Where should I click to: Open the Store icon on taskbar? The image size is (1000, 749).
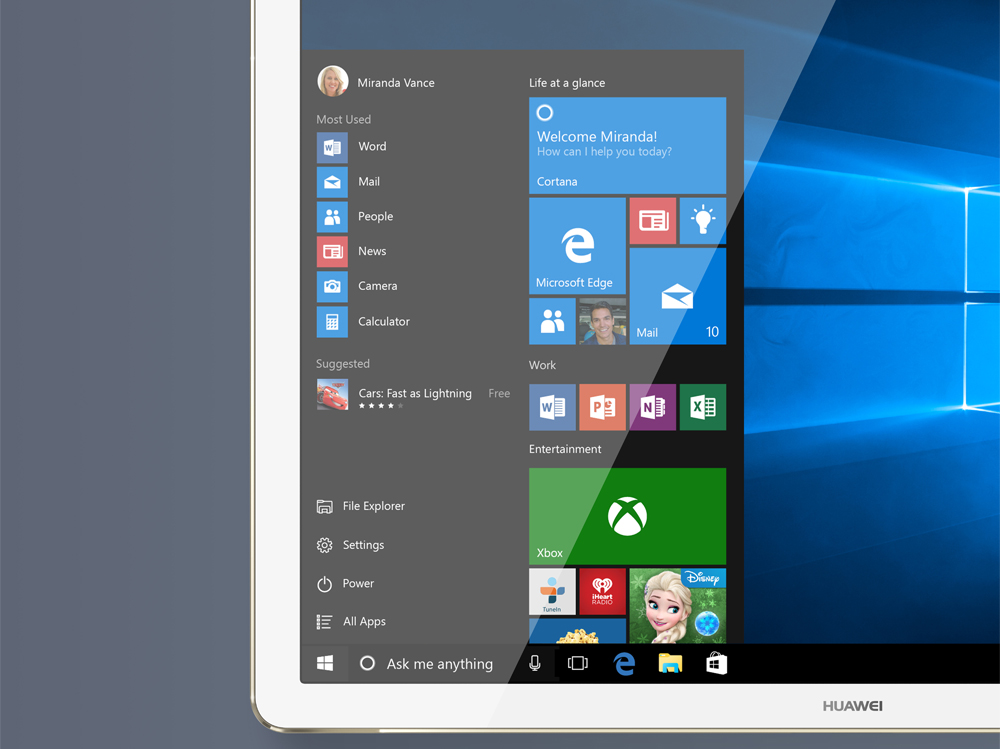tap(716, 664)
